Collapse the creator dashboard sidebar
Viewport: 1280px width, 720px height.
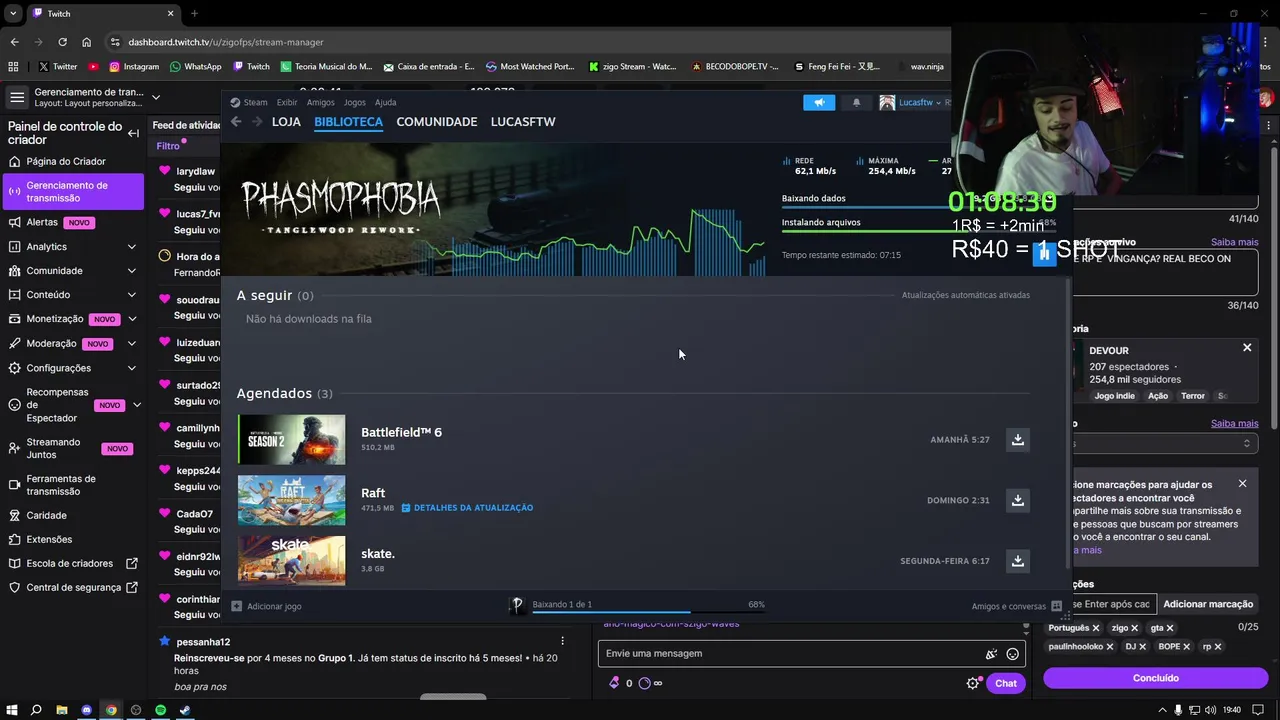pos(133,133)
